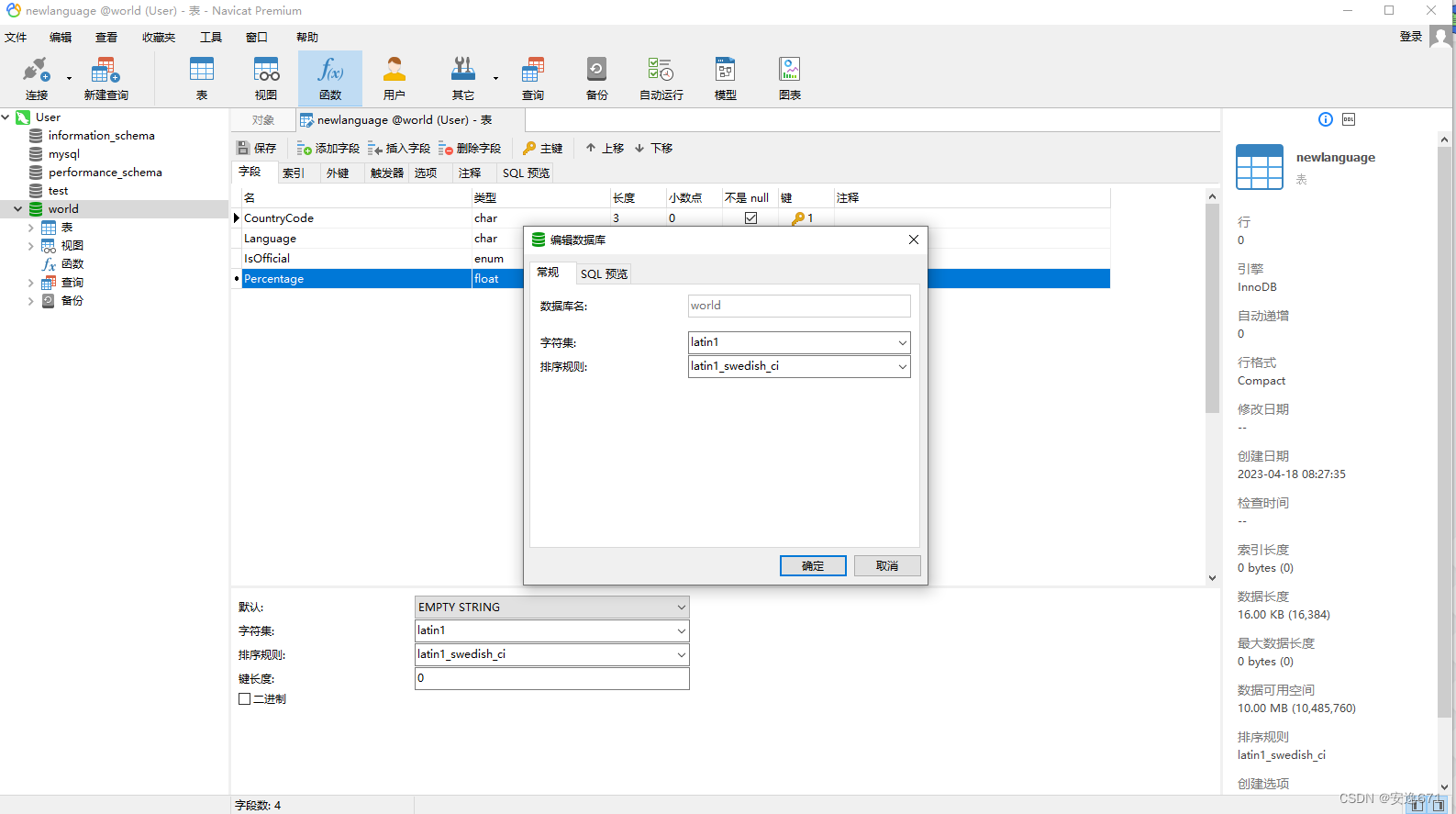
Task: Click the Primary Key (主键) button
Action: [543, 148]
